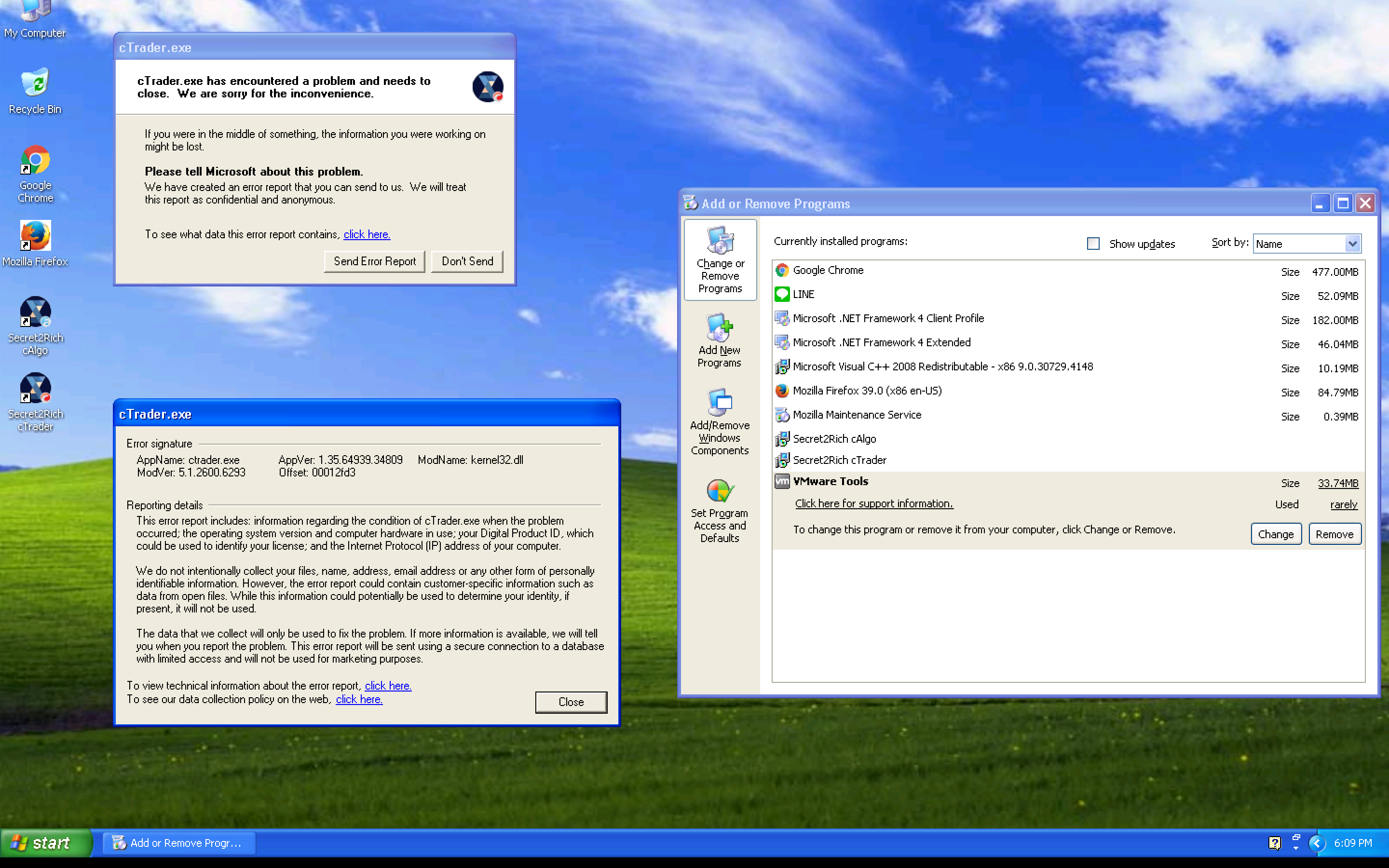Select Mozilla Firefox desktop shortcut
The image size is (1389, 868).
pos(35,244)
